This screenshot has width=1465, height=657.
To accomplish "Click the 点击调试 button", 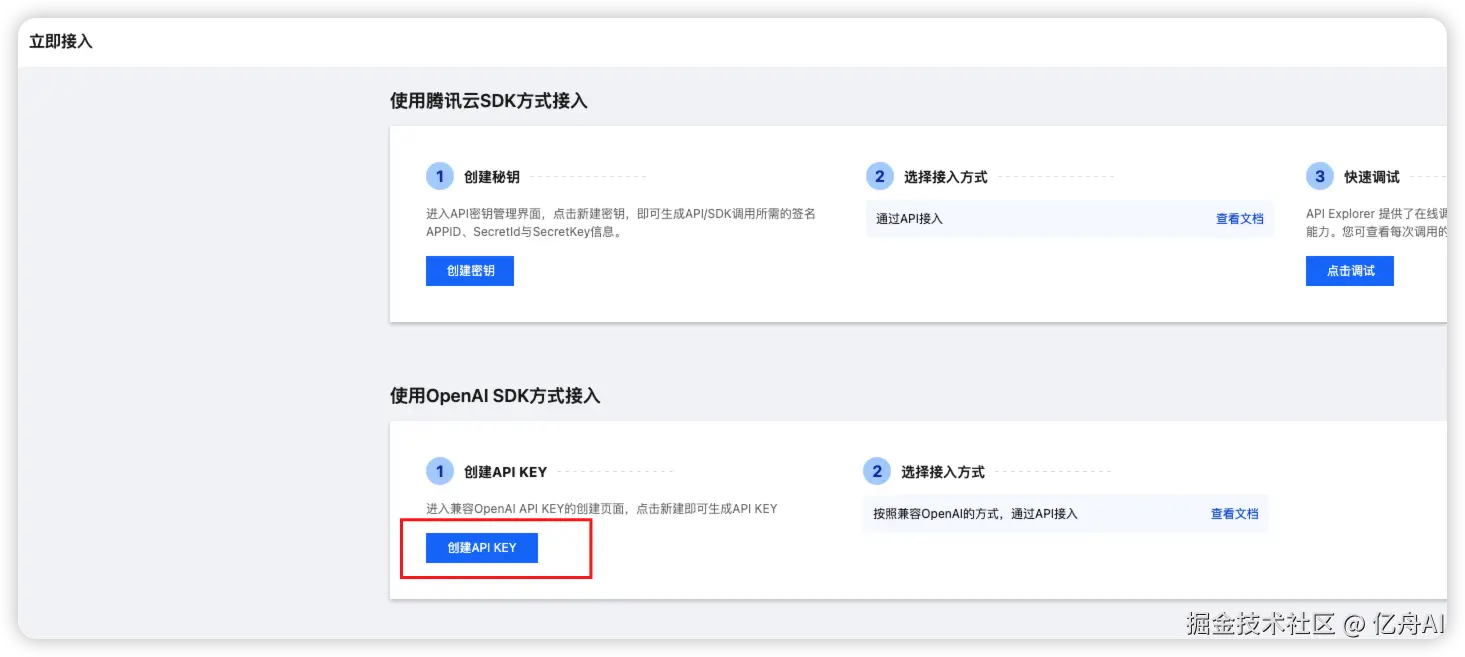I will 1350,271.
